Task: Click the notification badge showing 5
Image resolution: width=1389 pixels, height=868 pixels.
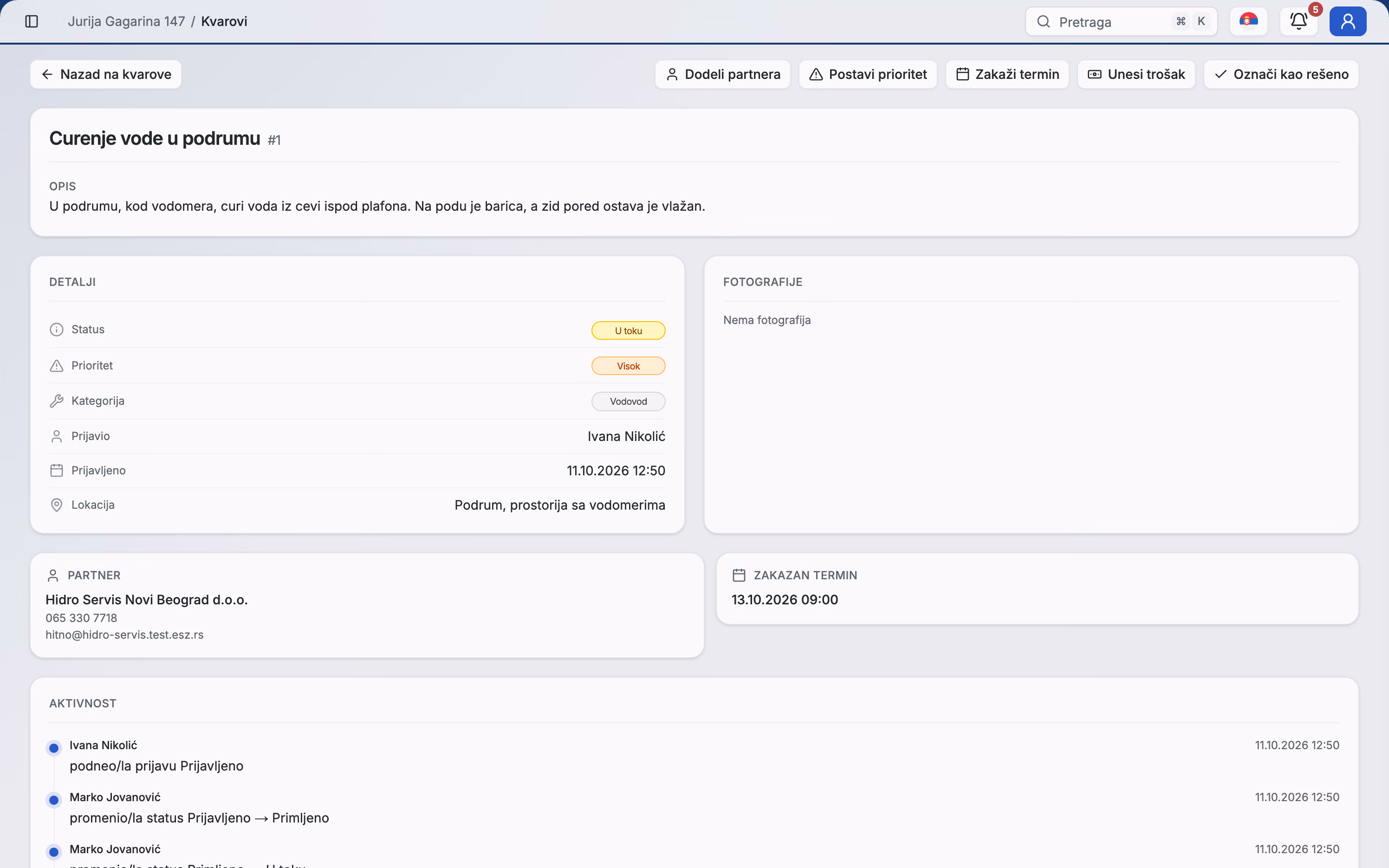Action: click(x=1315, y=9)
